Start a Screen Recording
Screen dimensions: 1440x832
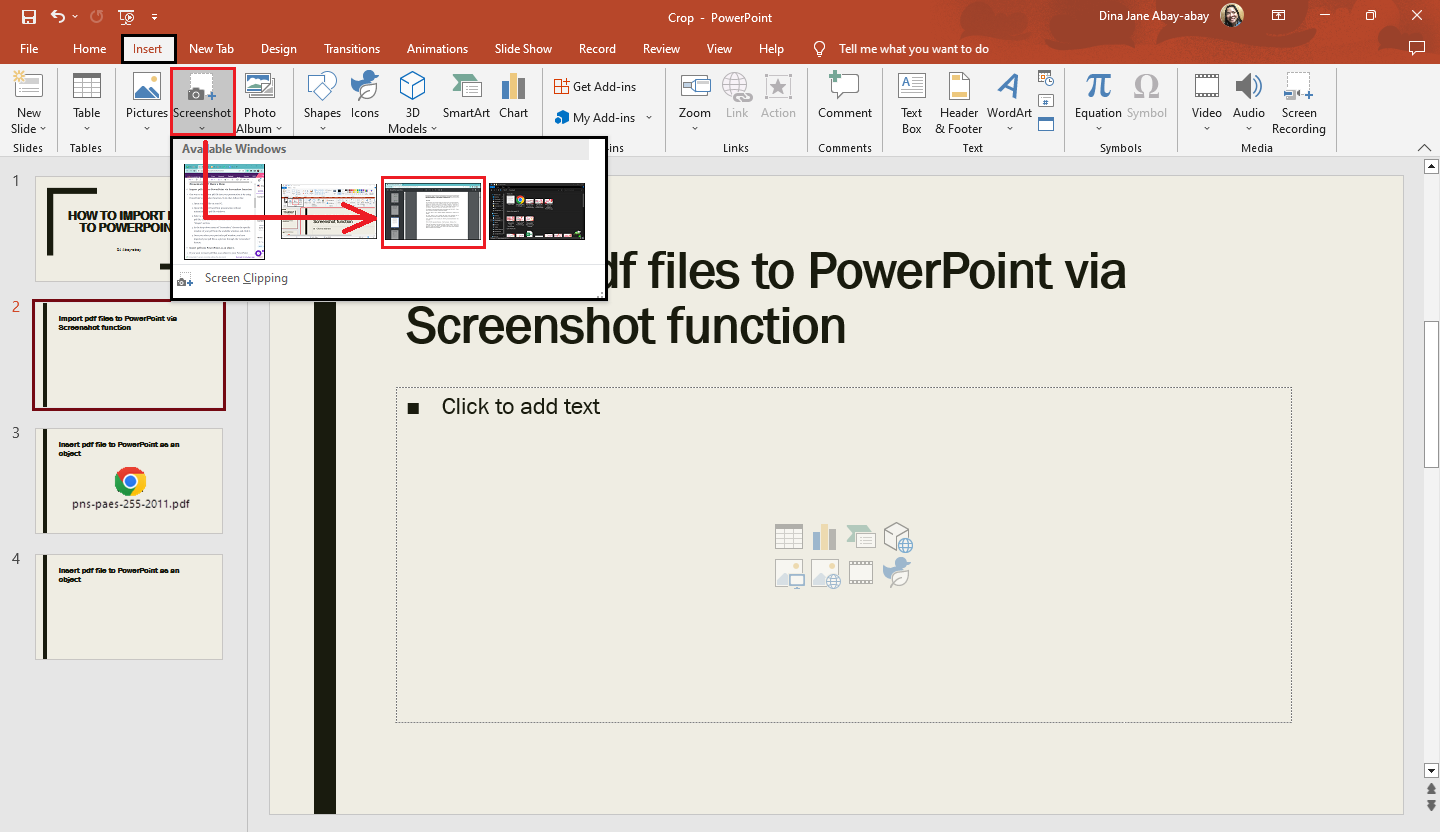point(1298,100)
